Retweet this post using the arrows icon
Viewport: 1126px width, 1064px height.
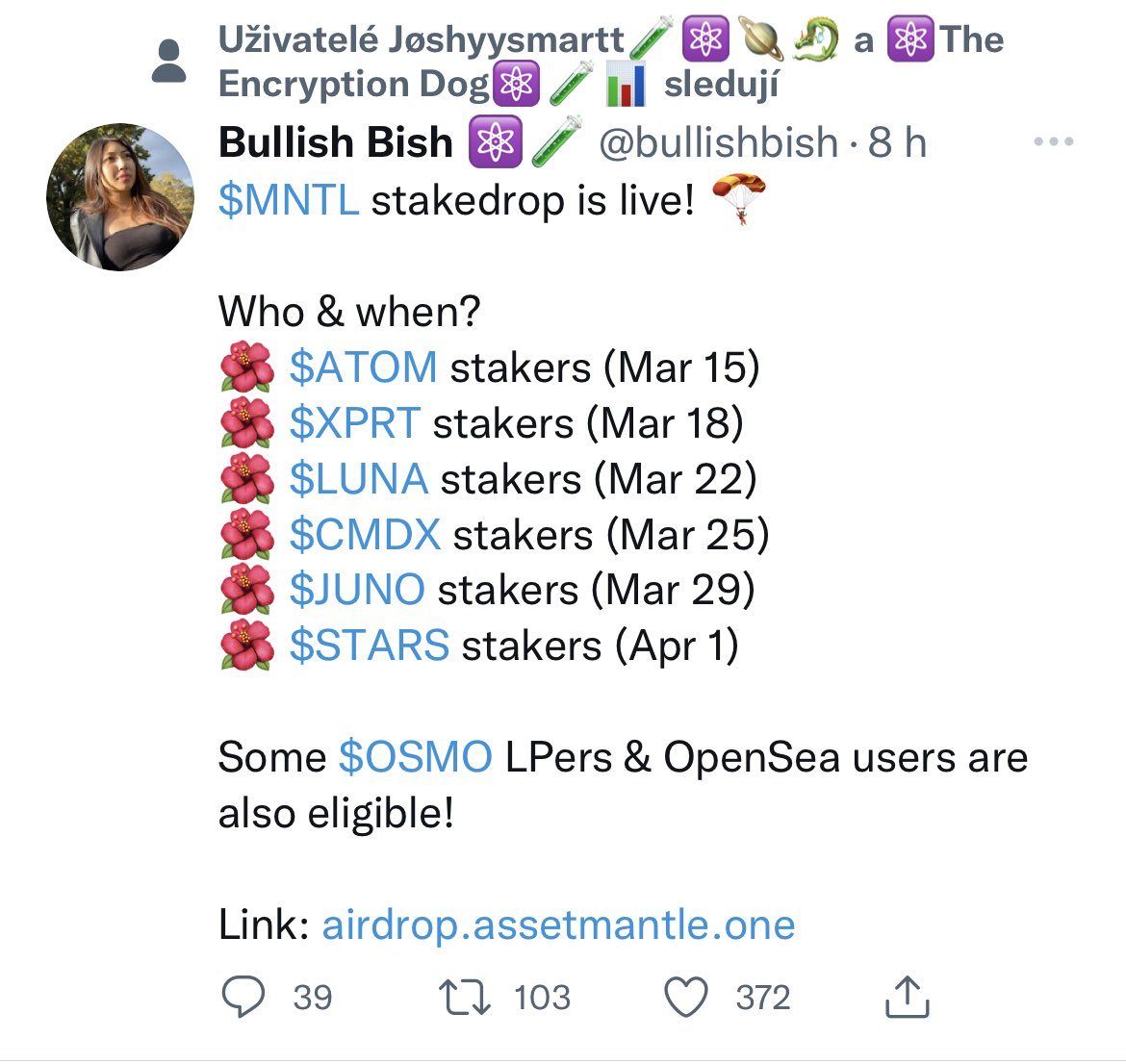pos(464,997)
